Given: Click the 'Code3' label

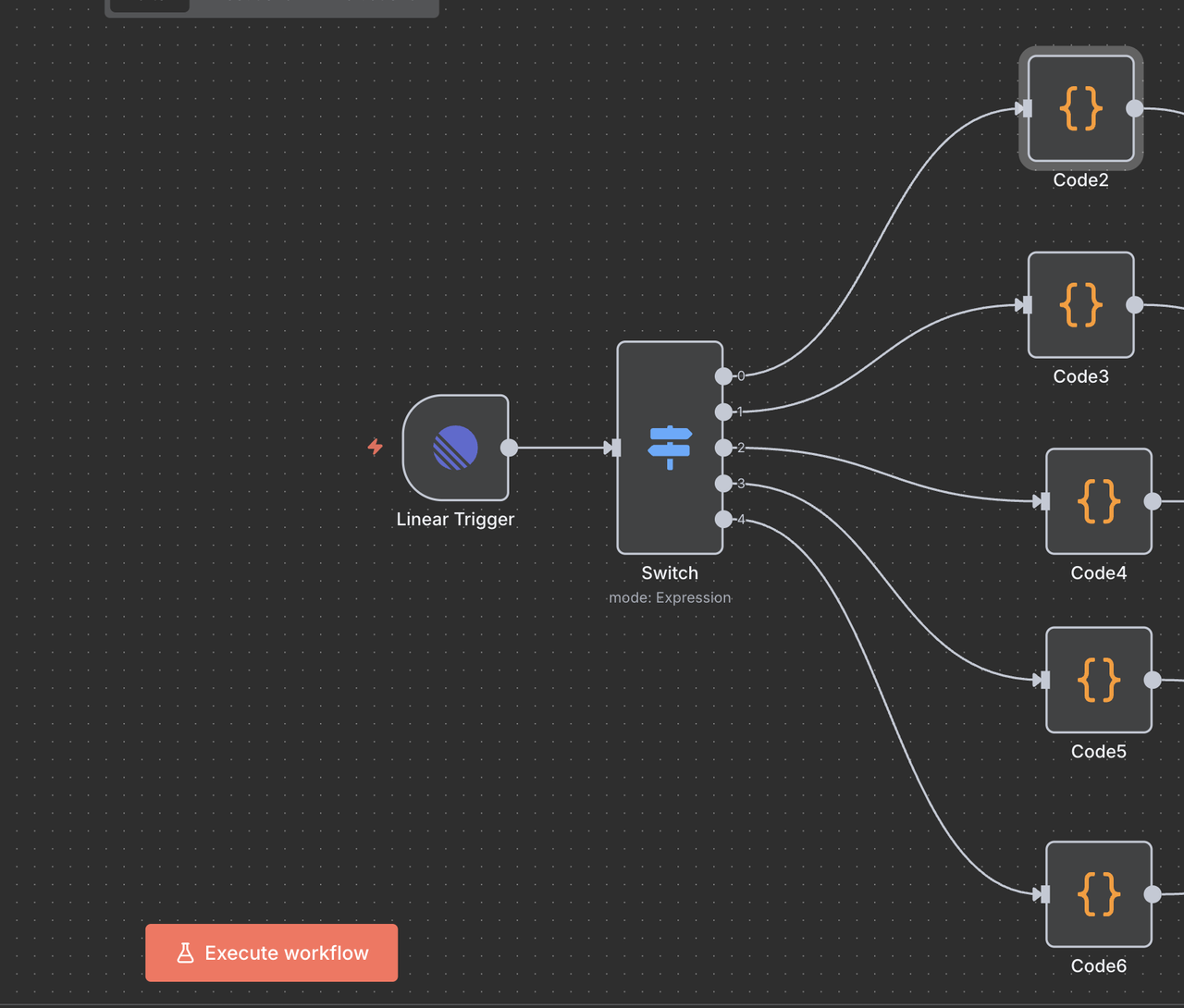Looking at the screenshot, I should pos(1080,376).
